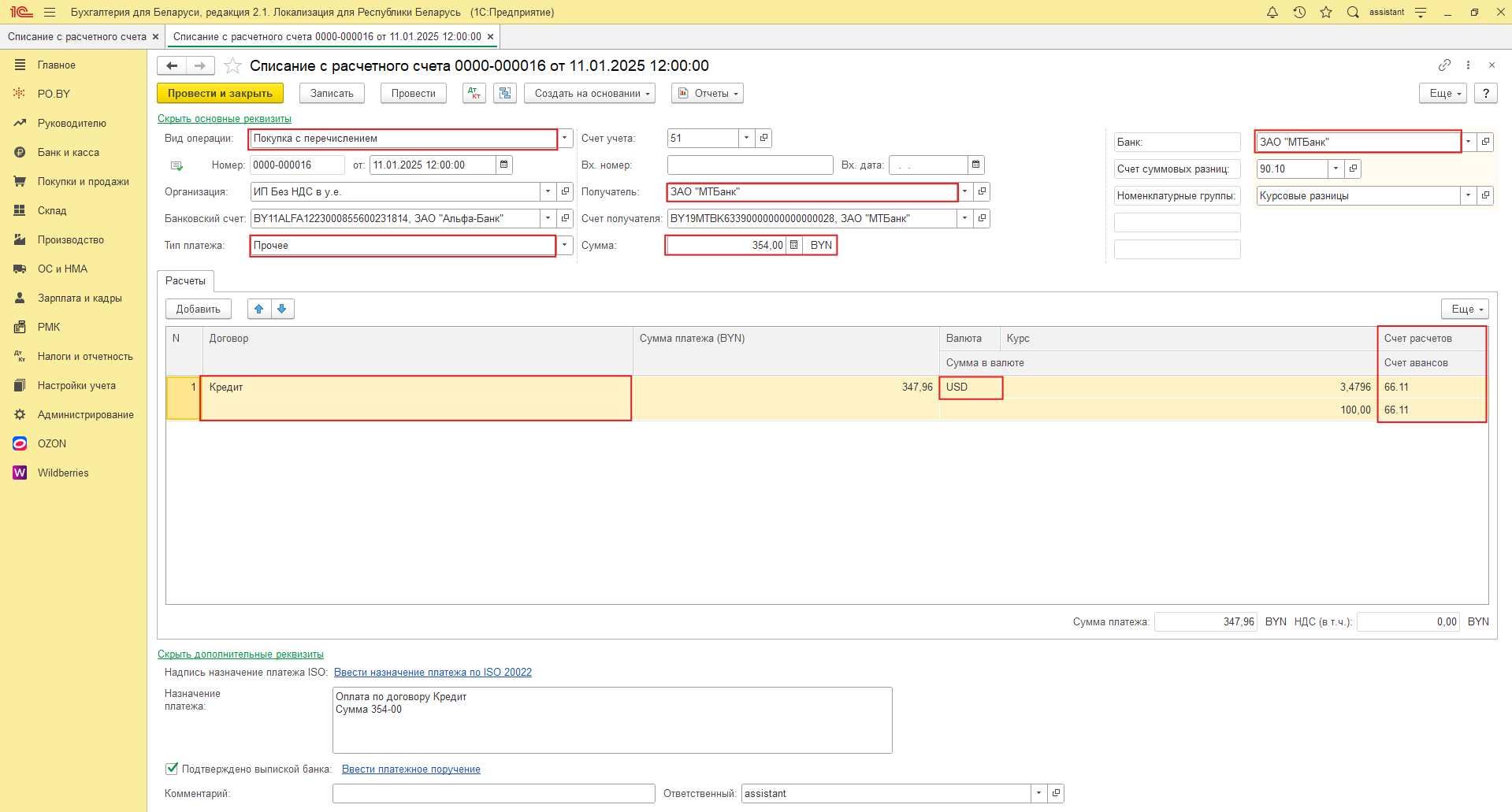Collapse main details via Скрыть основные реквизиты
This screenshot has width=1512, height=812.
[x=225, y=118]
